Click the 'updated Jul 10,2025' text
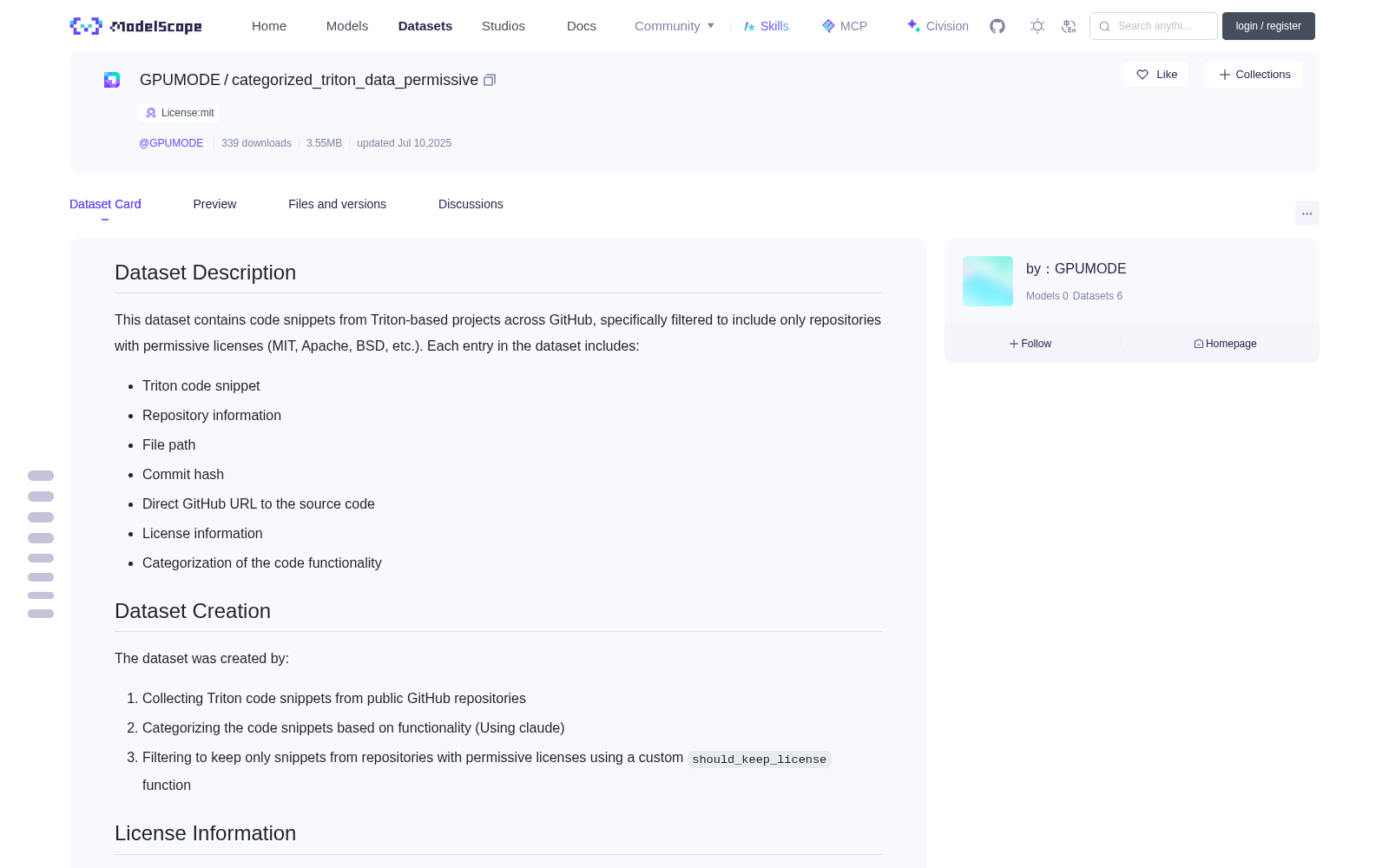 pyautogui.click(x=405, y=143)
